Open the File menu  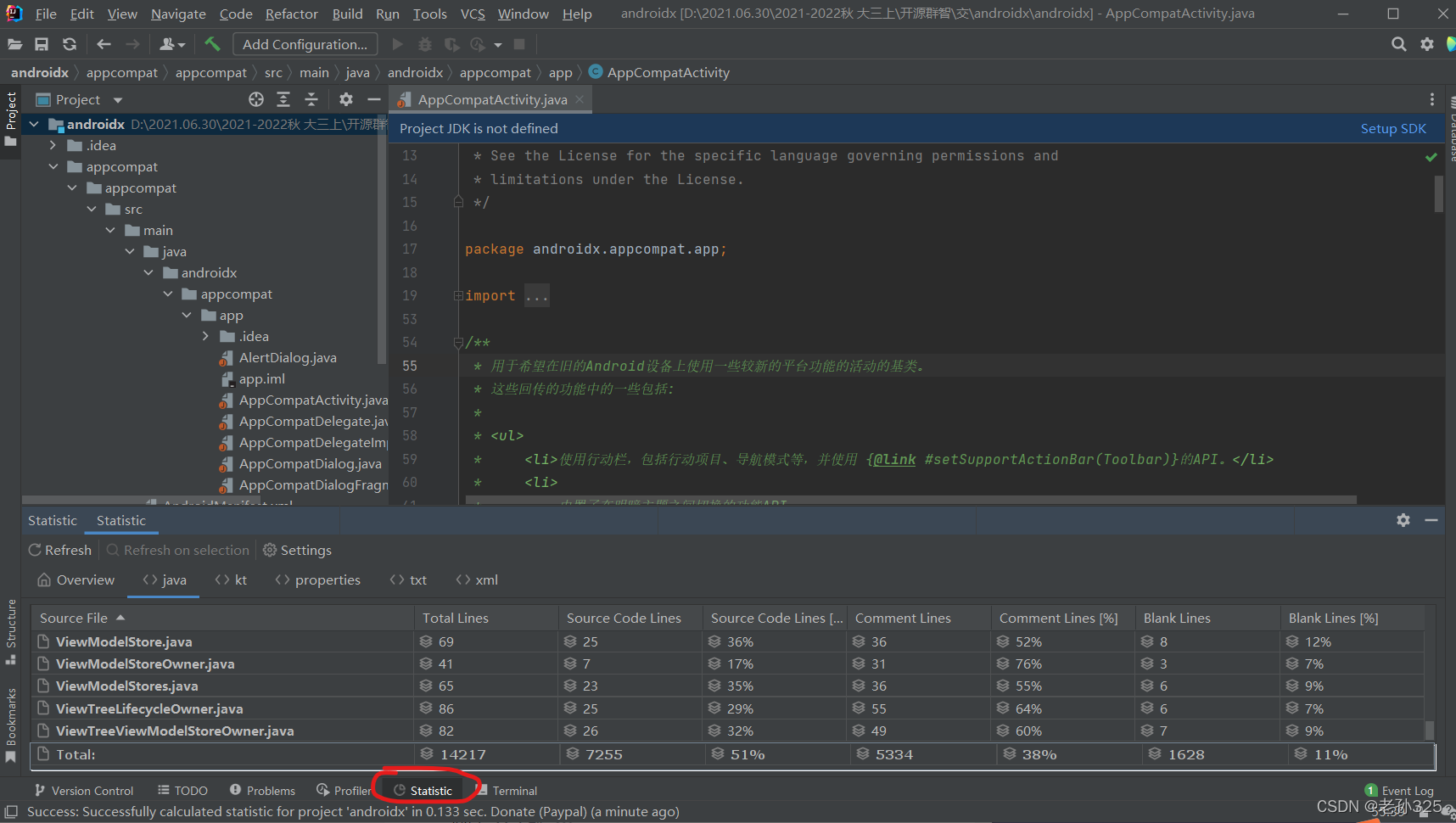click(x=46, y=14)
